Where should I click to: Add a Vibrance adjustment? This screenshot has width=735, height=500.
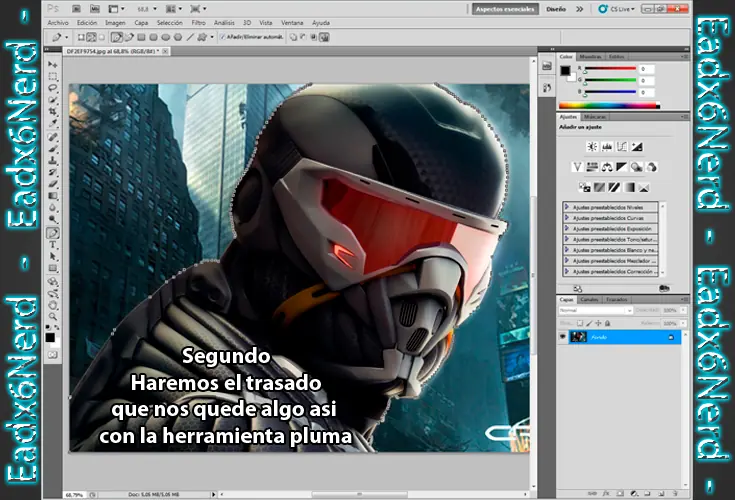578,167
